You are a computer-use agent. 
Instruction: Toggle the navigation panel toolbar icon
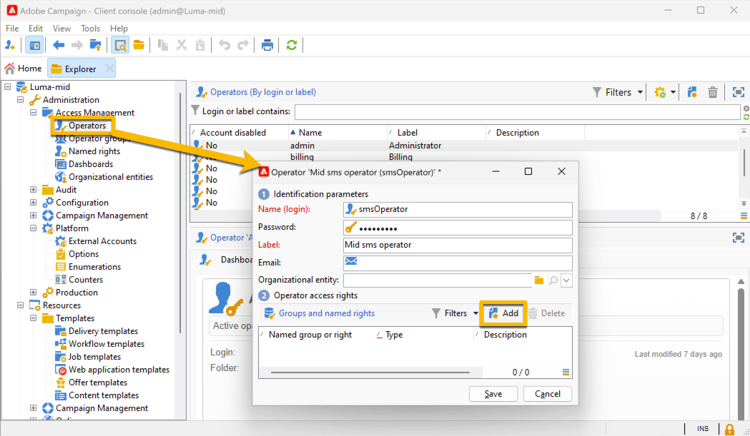pos(34,45)
